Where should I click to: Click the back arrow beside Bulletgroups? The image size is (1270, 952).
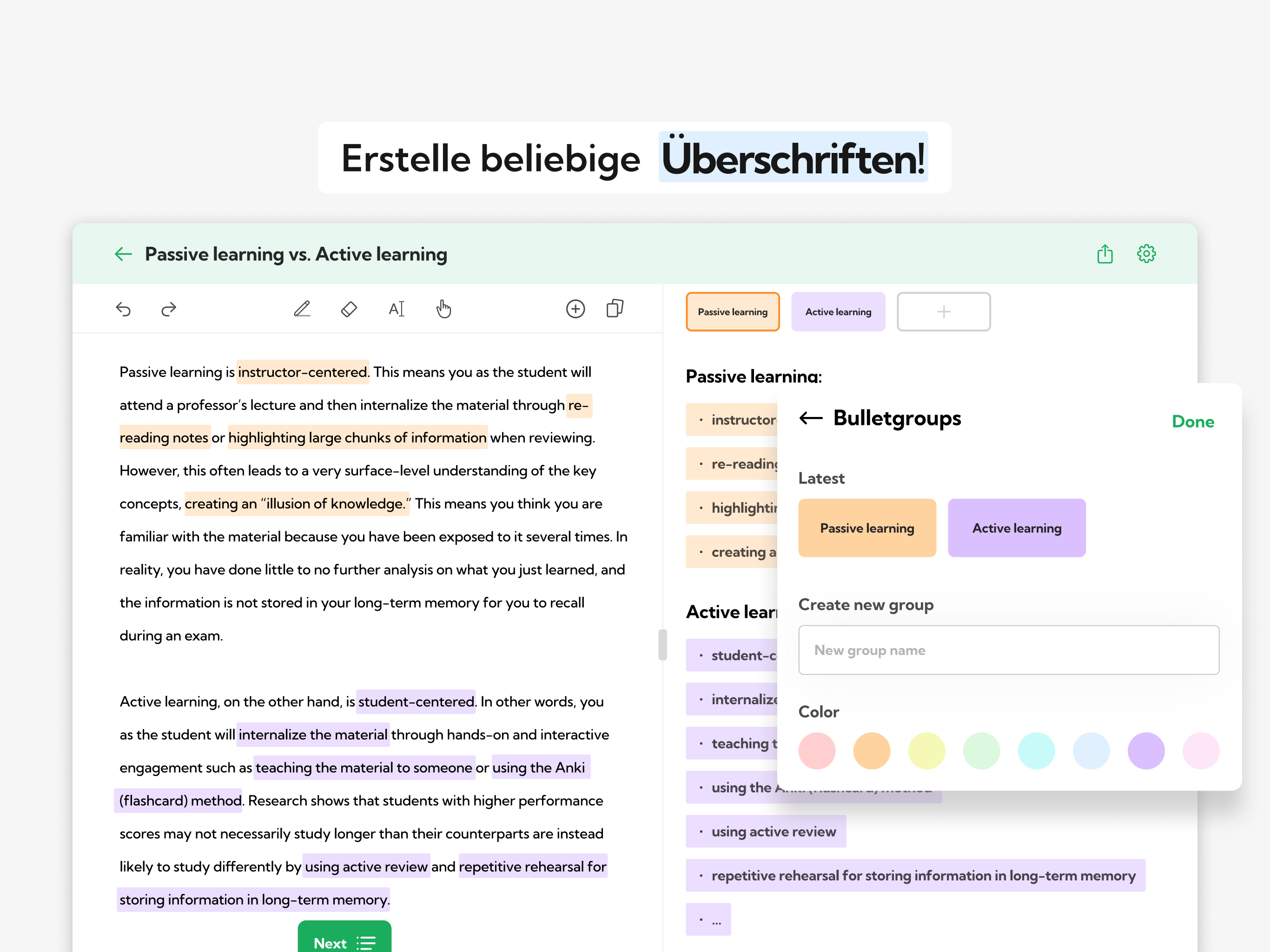(x=811, y=418)
